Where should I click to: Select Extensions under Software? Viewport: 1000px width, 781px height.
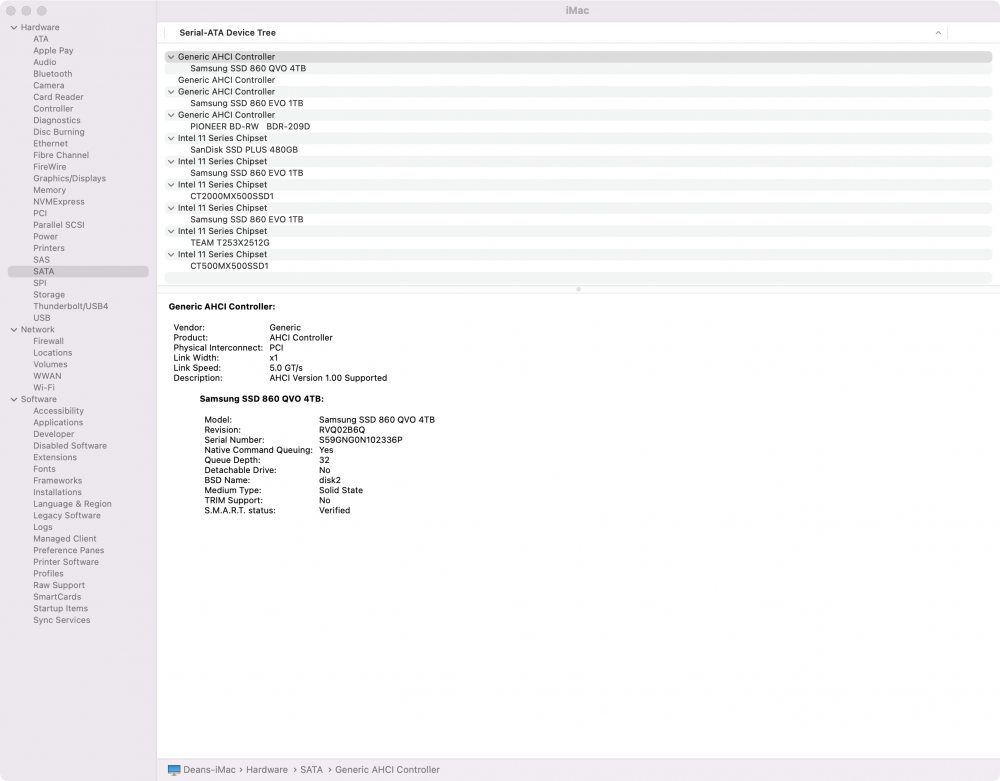pyautogui.click(x=55, y=457)
